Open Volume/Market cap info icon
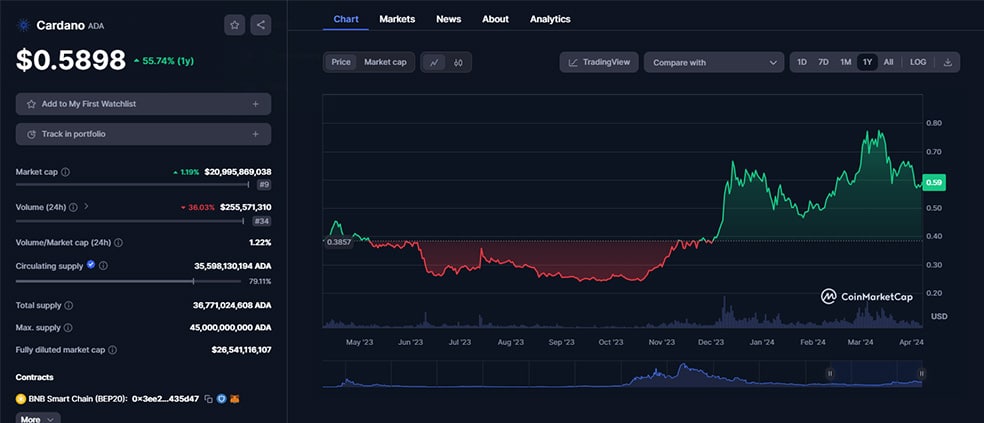The width and height of the screenshot is (984, 423). (119, 242)
